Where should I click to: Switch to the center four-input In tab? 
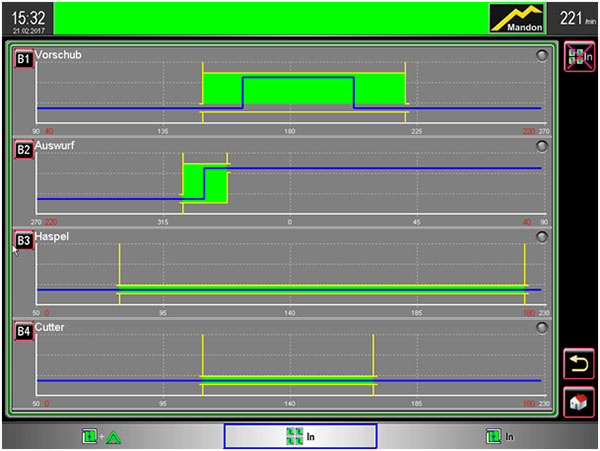pyautogui.click(x=300, y=436)
